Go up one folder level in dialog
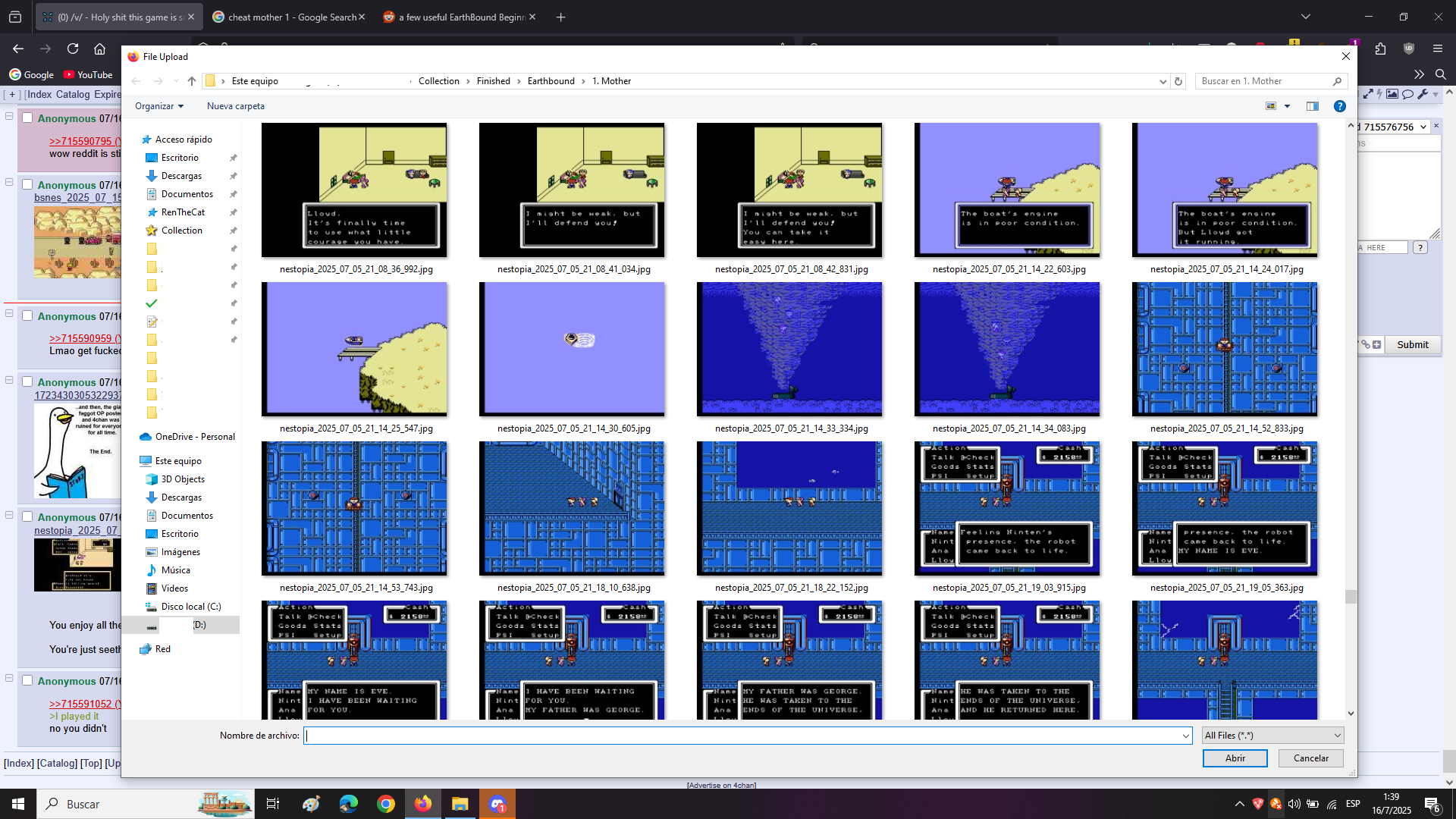This screenshot has height=819, width=1456. point(192,81)
